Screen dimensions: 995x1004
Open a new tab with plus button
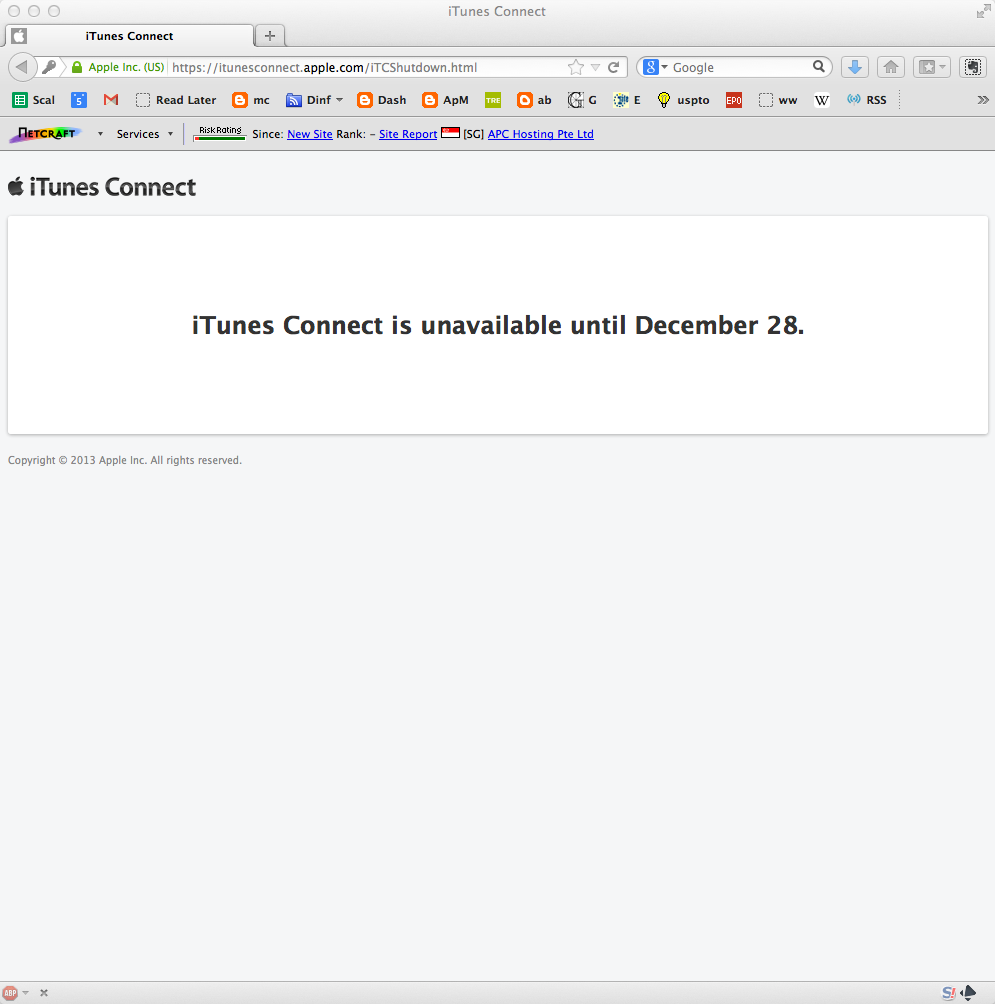click(270, 36)
